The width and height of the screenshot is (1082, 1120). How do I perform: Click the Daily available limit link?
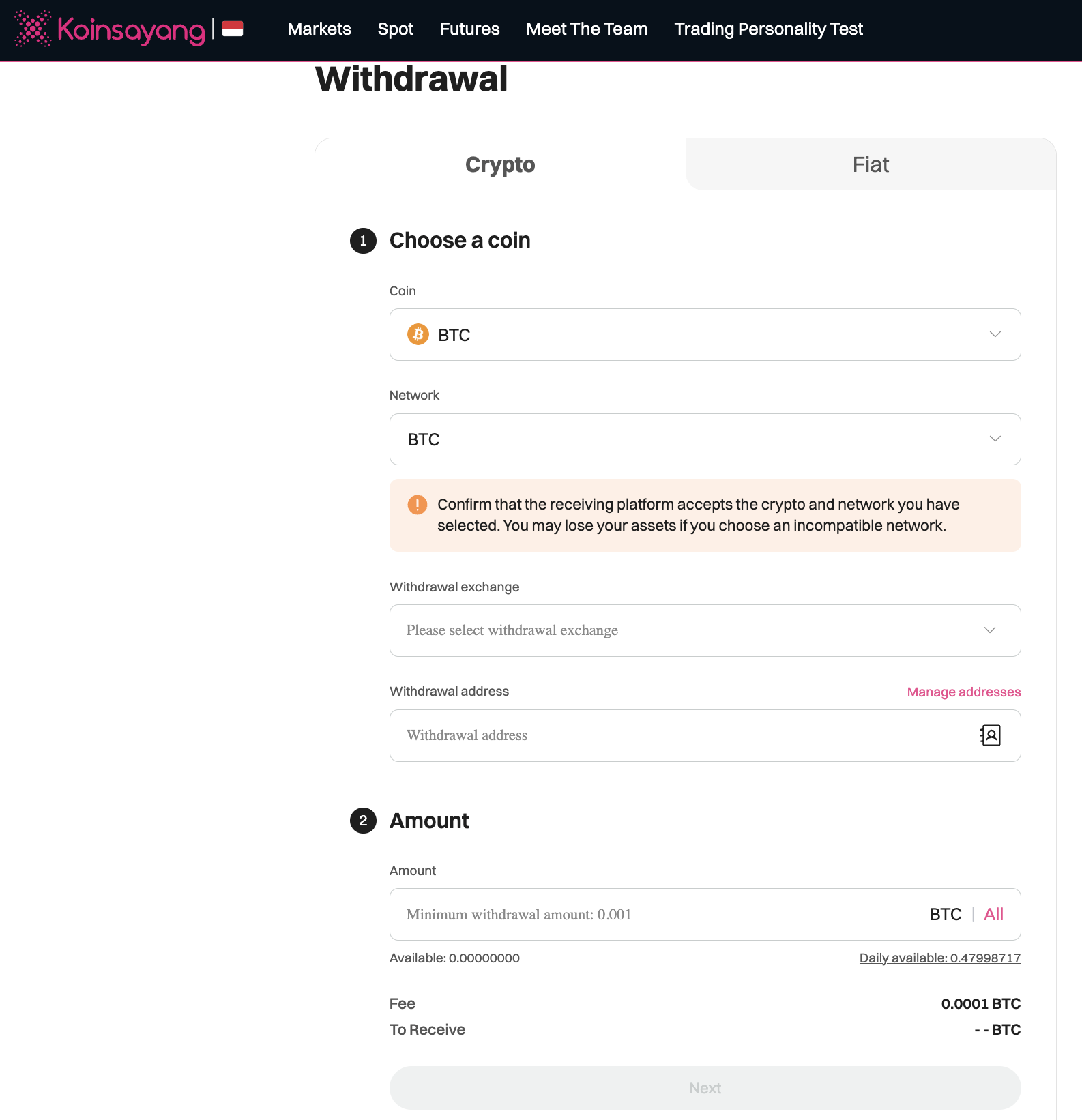click(939, 958)
